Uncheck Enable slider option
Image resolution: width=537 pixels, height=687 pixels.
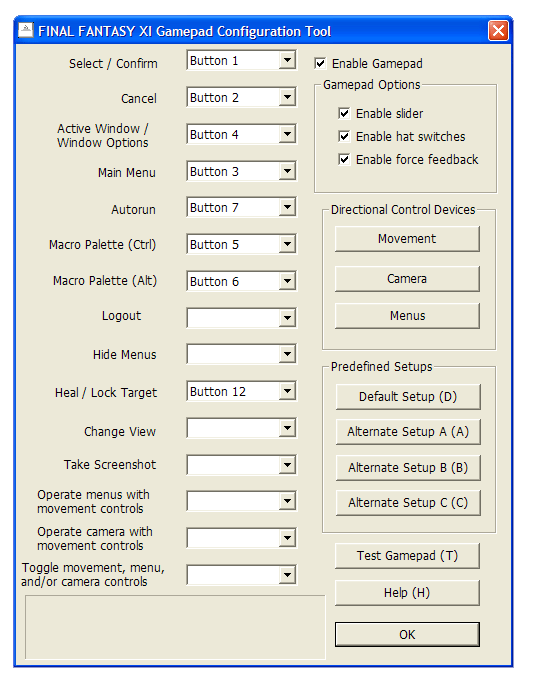click(x=344, y=113)
